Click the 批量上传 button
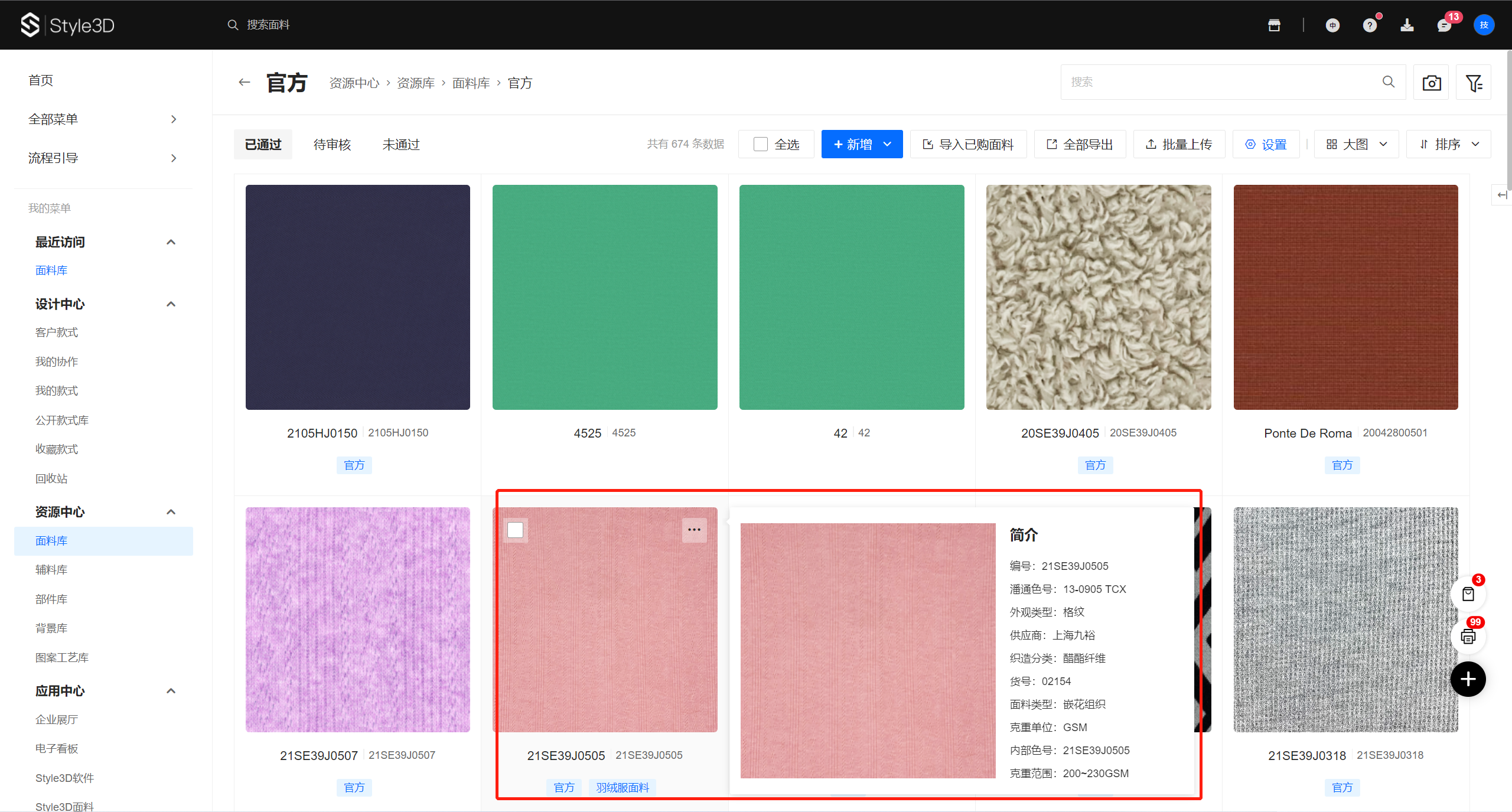This screenshot has height=812, width=1512. tap(1179, 145)
